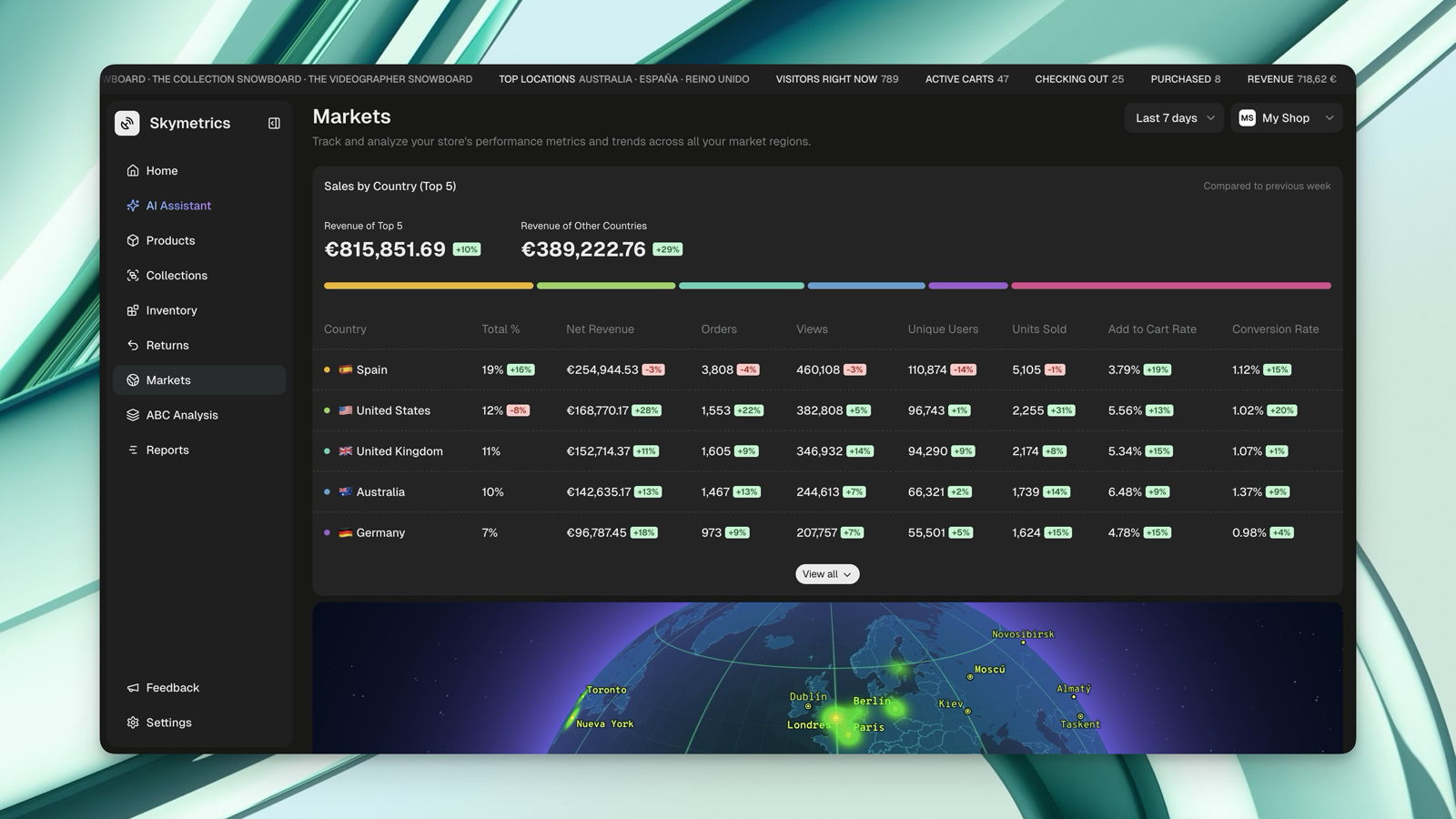
Task: Click the Purchased 8 ticker entry
Action: 1186,79
